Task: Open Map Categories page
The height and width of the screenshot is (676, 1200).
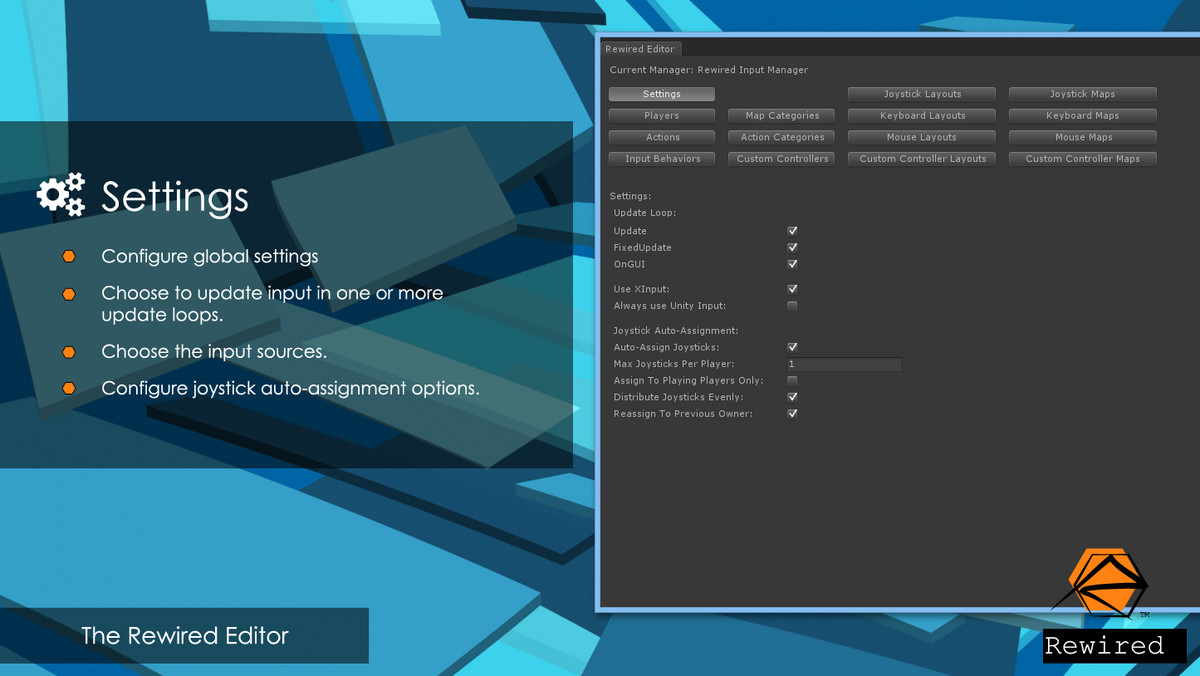Action: 782,116
